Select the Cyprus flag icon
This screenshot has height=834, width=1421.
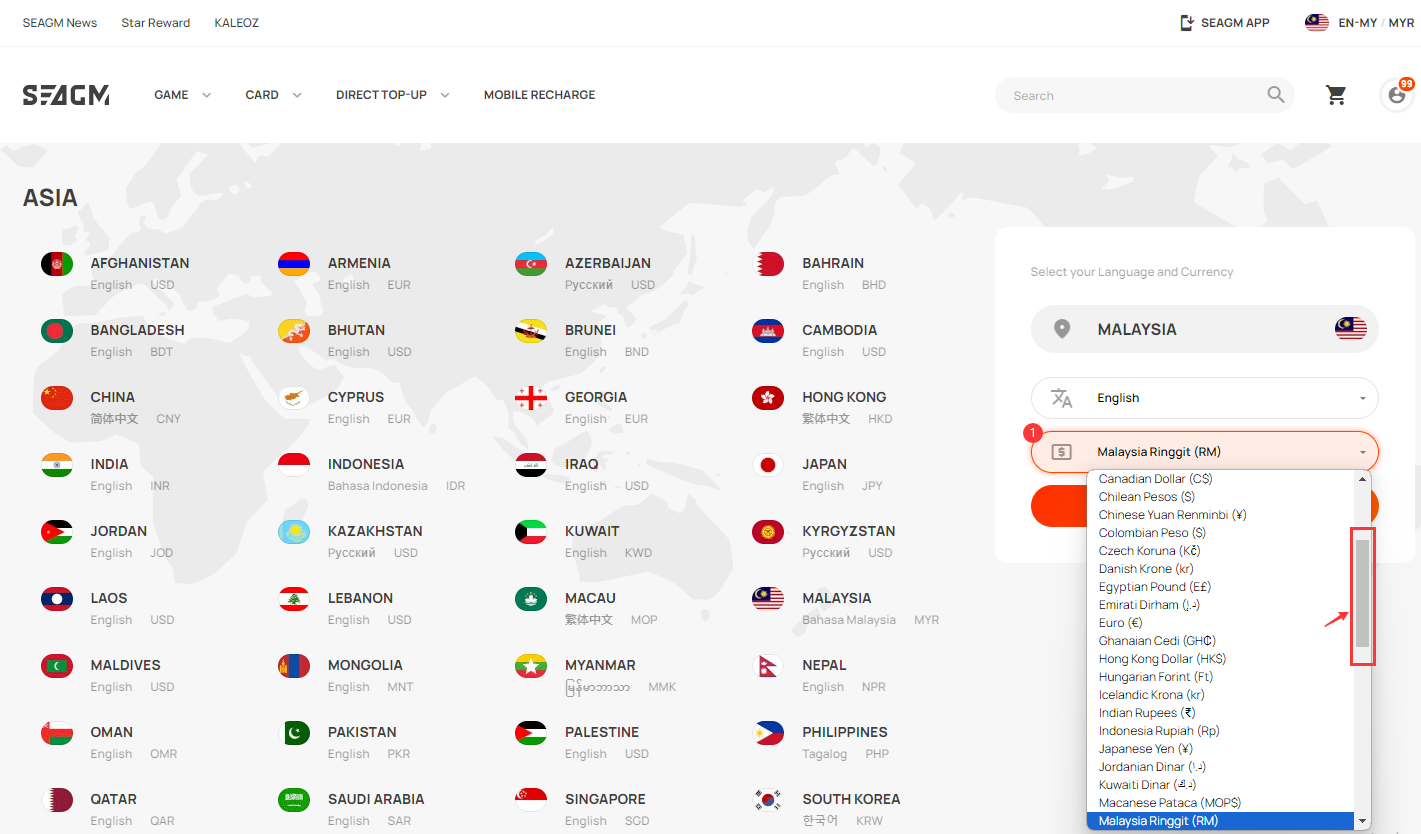click(294, 398)
